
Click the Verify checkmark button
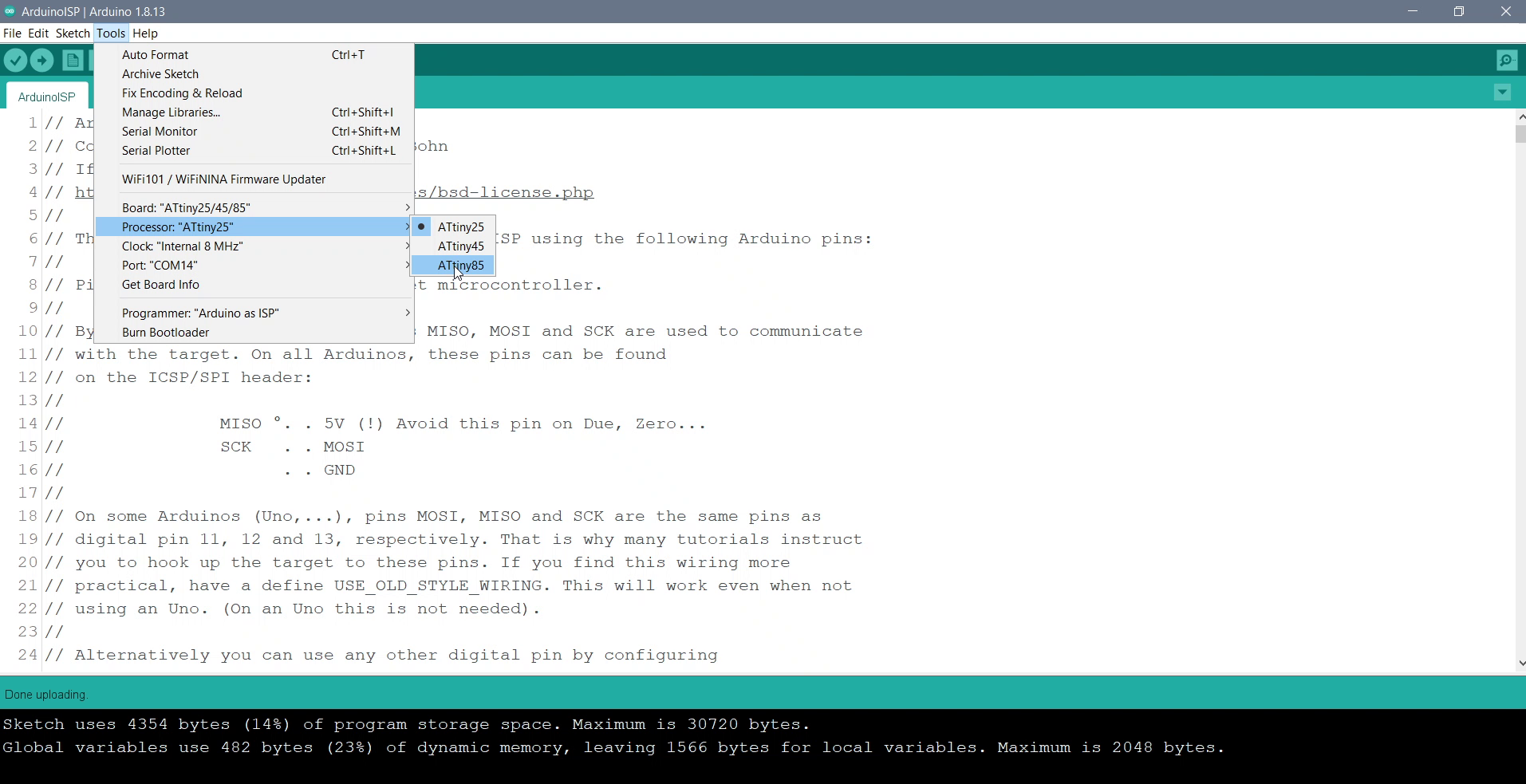pyautogui.click(x=15, y=61)
